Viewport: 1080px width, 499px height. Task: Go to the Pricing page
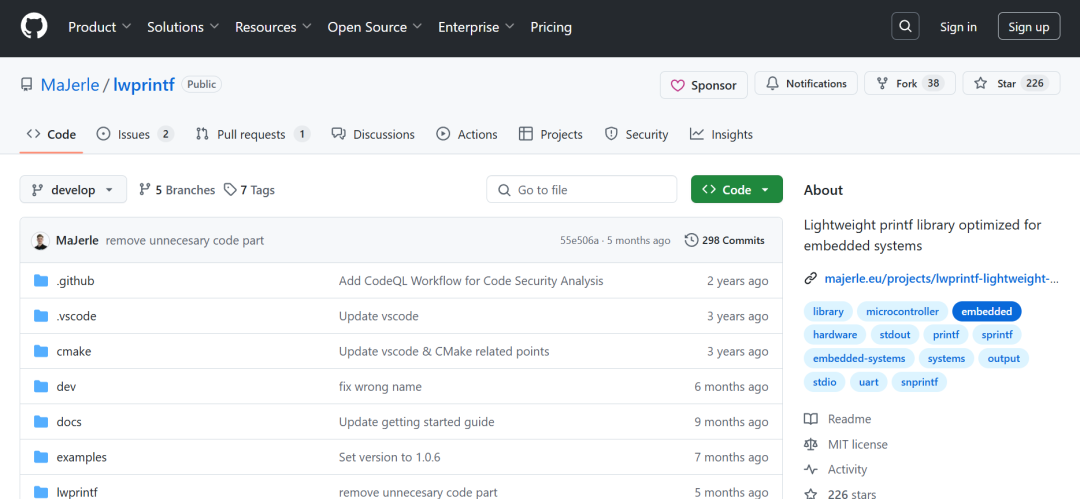(551, 27)
